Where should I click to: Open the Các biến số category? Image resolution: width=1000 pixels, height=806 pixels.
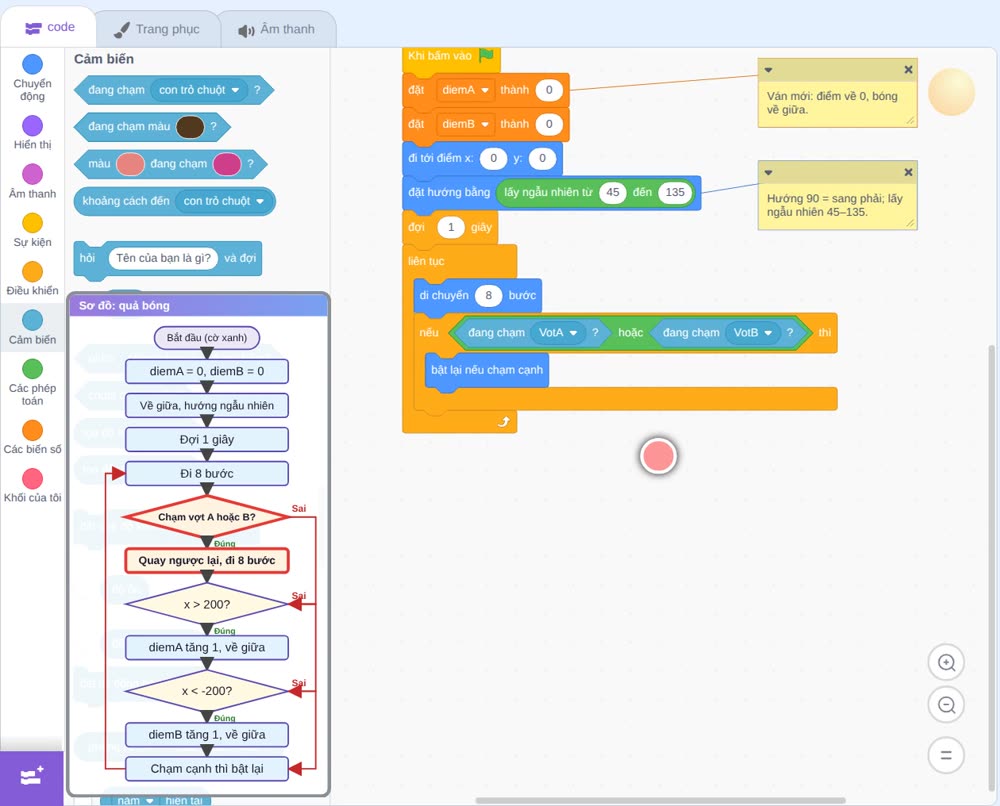tap(32, 437)
